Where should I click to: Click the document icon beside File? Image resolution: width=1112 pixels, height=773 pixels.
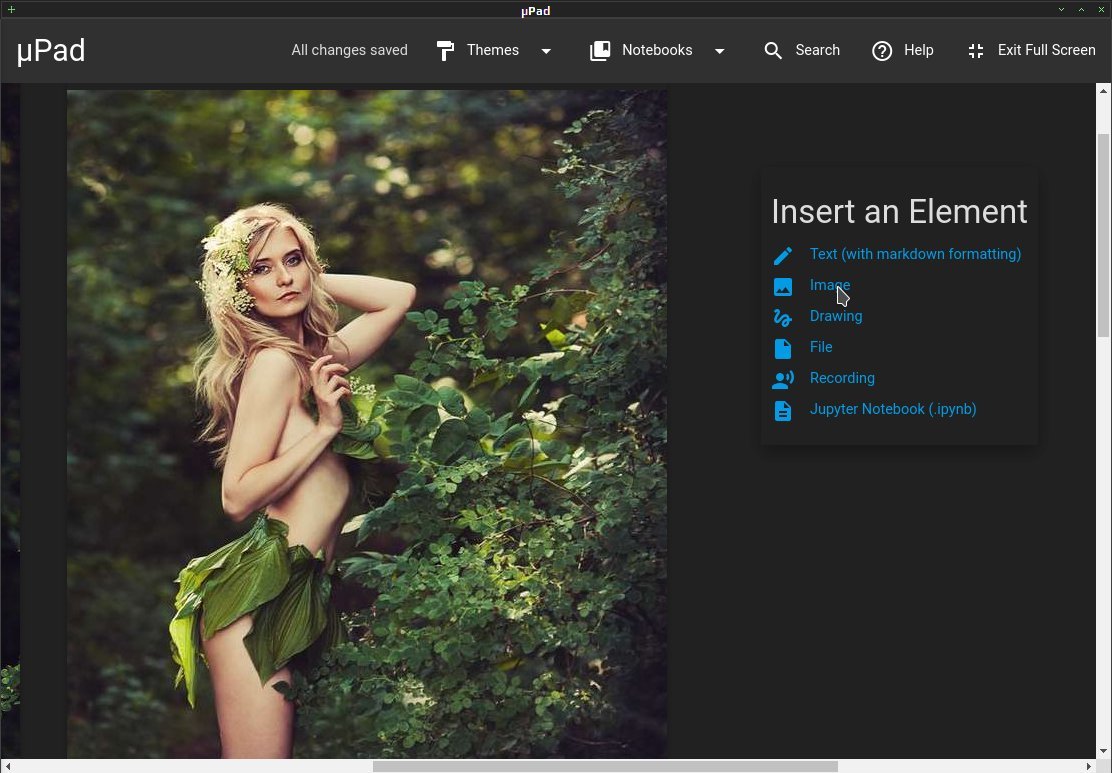pos(783,348)
